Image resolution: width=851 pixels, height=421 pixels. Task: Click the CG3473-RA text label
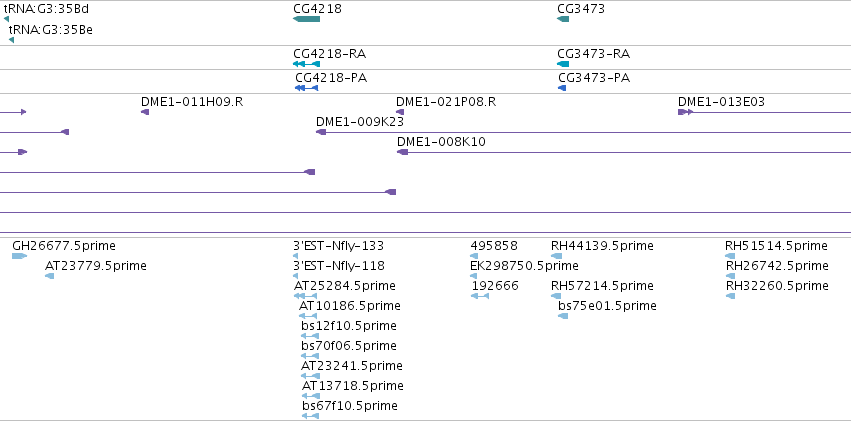[594, 54]
